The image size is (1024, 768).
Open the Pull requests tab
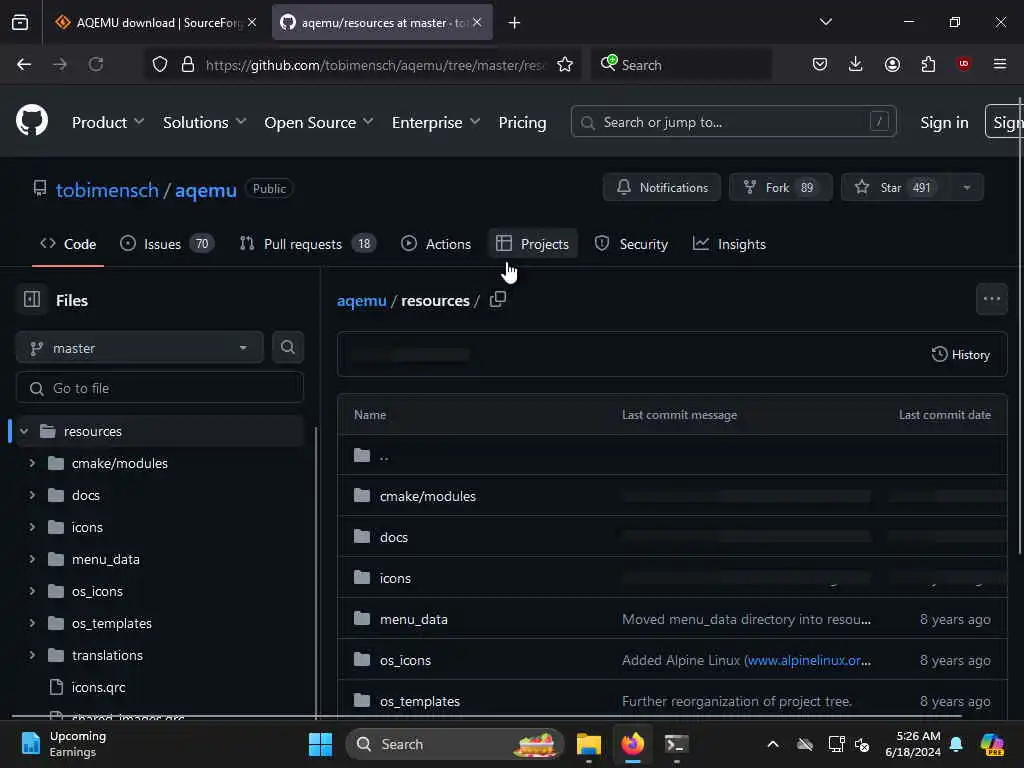point(308,244)
